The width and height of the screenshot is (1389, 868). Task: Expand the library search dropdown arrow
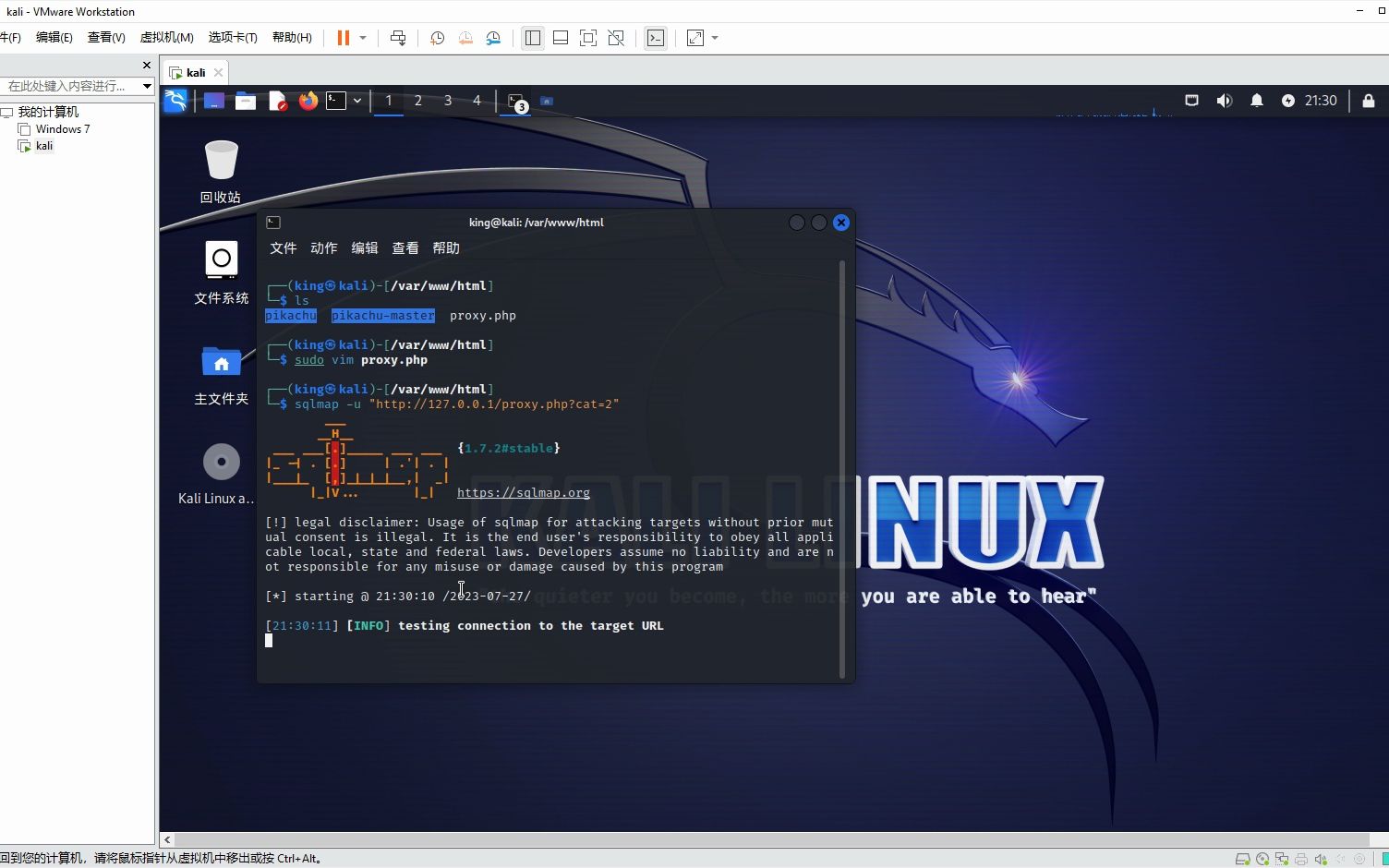(147, 86)
